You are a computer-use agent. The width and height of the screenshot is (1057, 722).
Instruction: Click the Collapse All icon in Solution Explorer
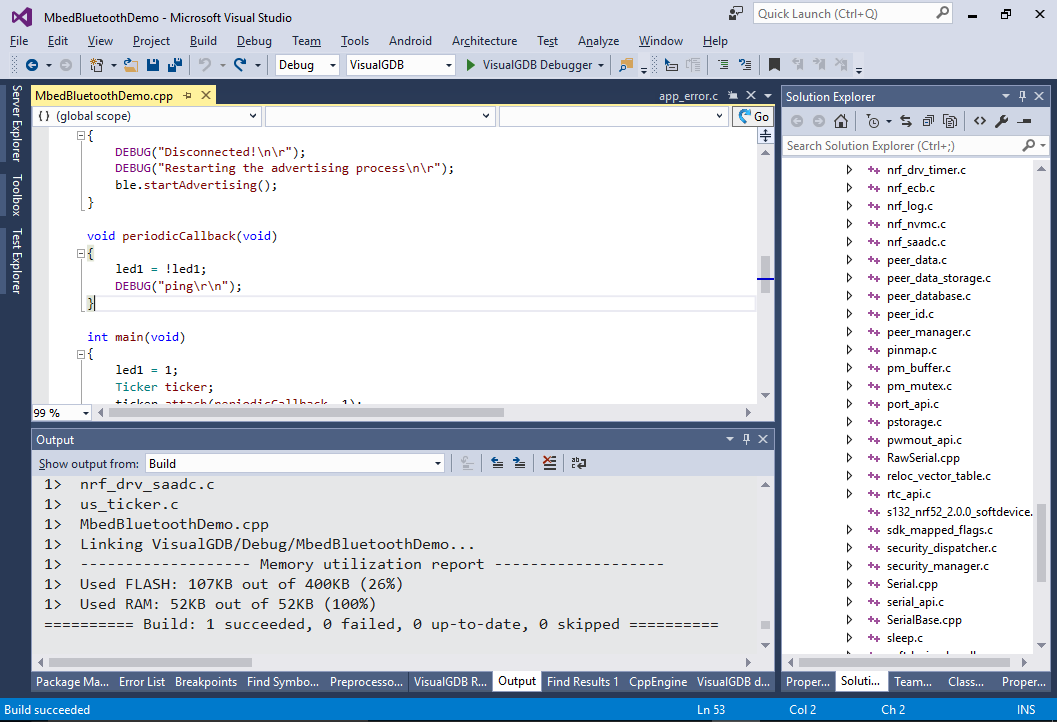(x=928, y=121)
